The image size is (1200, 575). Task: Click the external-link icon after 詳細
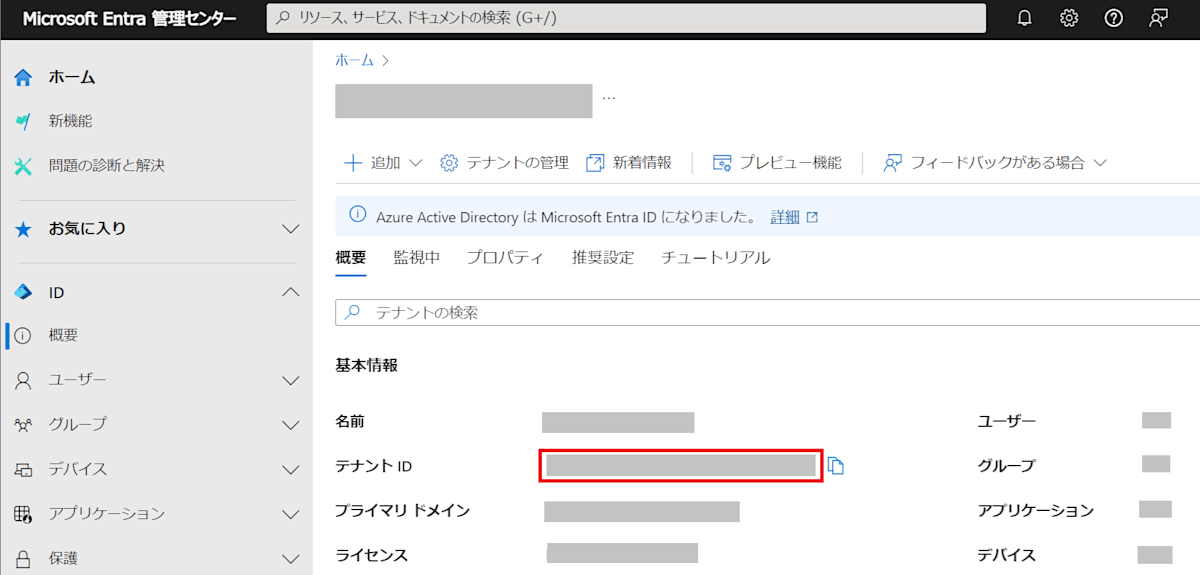click(x=812, y=217)
